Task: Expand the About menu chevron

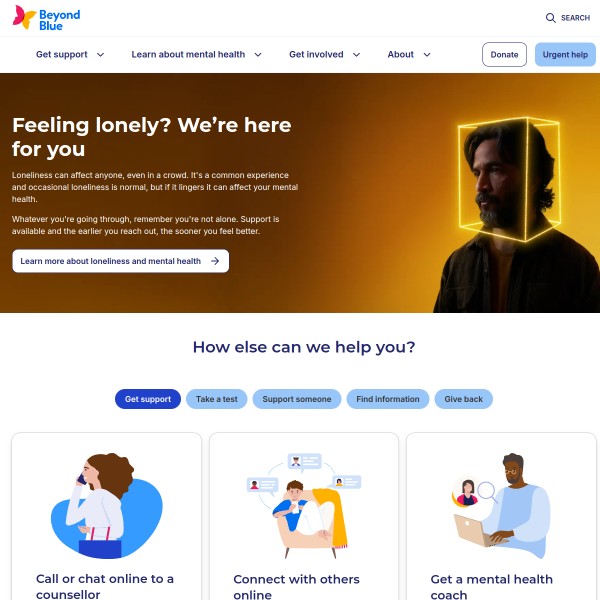Action: pos(427,55)
